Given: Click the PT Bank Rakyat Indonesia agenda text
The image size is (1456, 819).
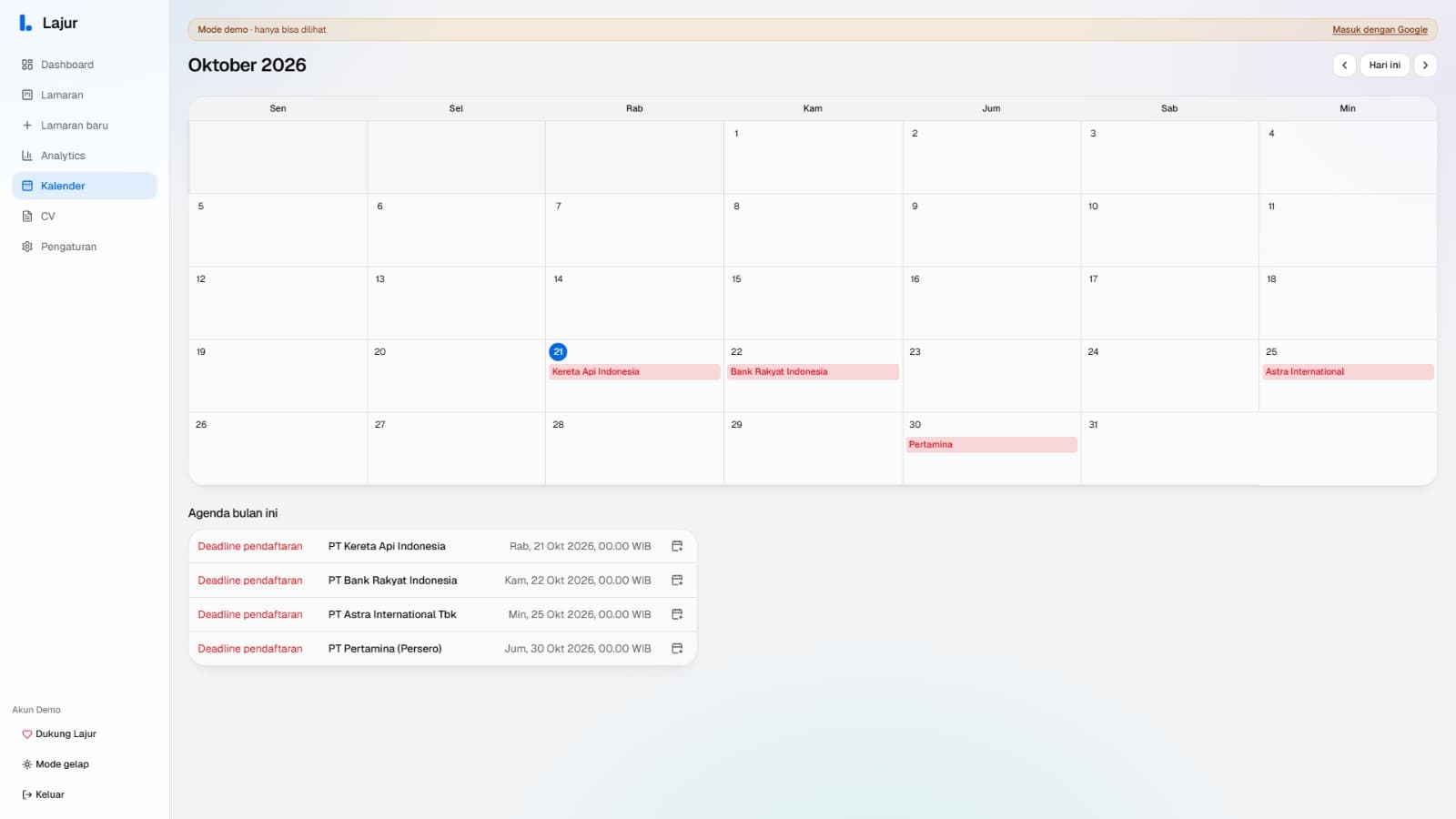Looking at the screenshot, I should (x=392, y=580).
